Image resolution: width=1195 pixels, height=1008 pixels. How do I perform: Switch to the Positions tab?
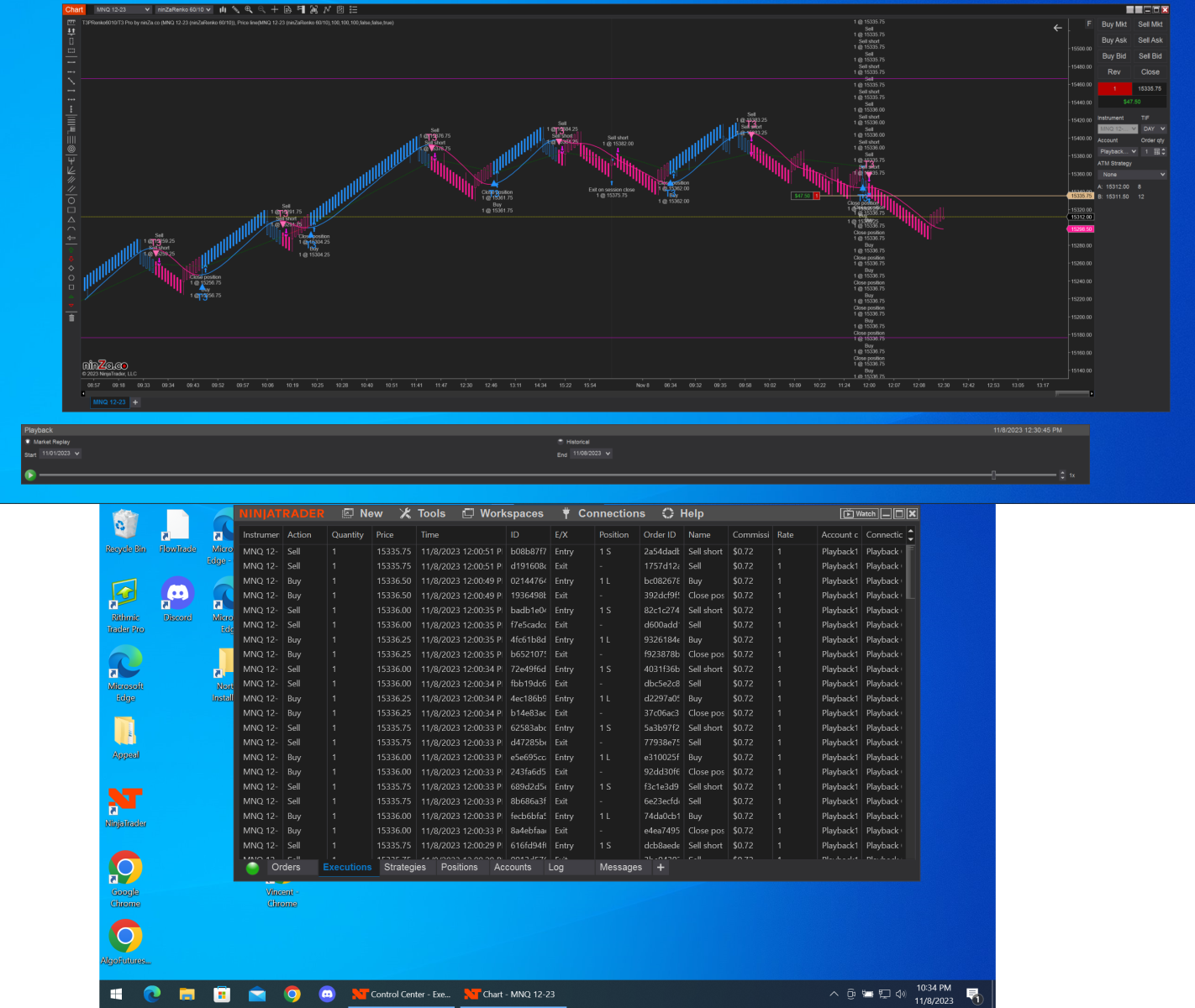tap(459, 868)
